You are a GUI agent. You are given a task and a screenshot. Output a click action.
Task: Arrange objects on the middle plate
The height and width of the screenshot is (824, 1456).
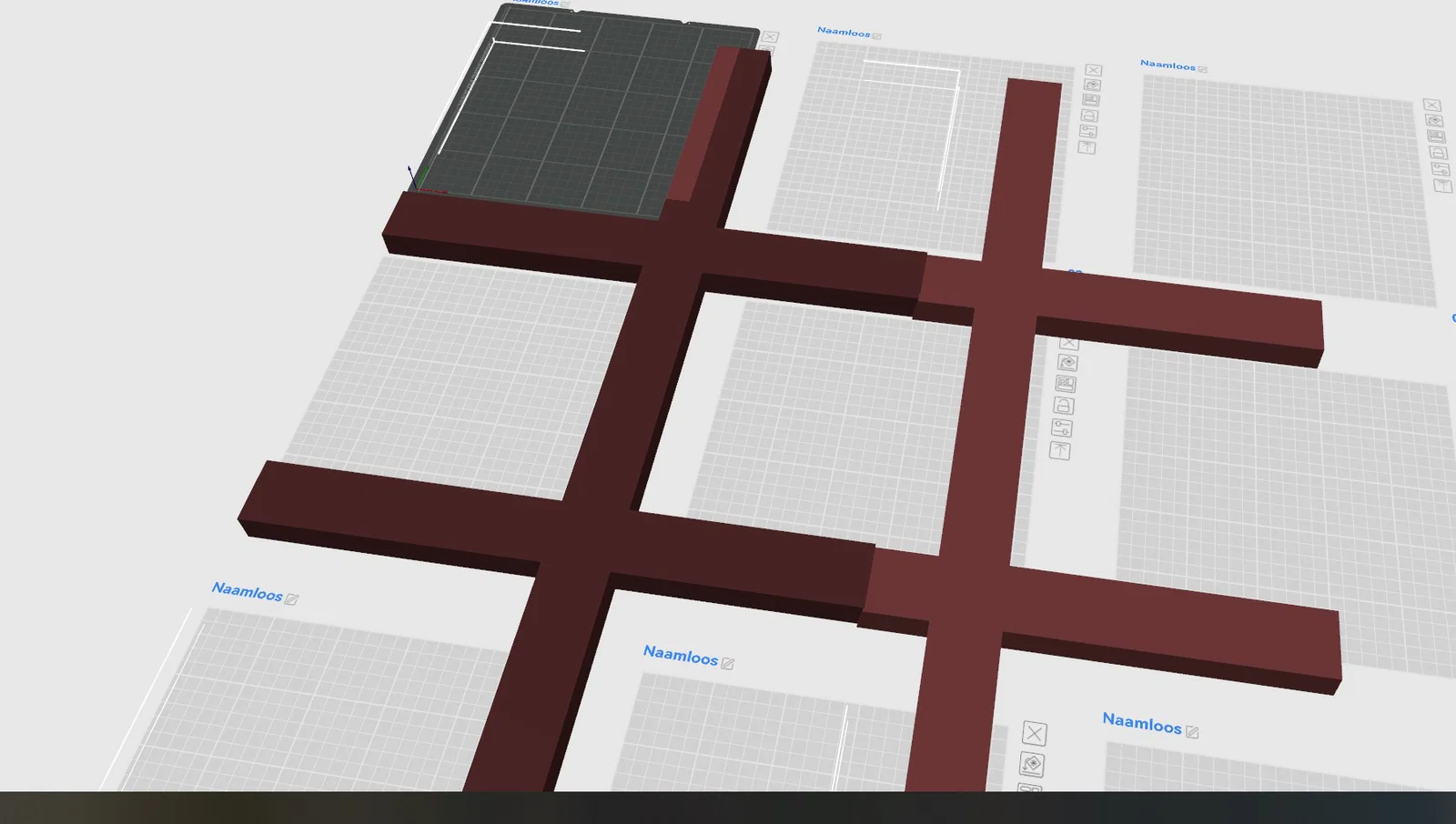pyautogui.click(x=1066, y=384)
